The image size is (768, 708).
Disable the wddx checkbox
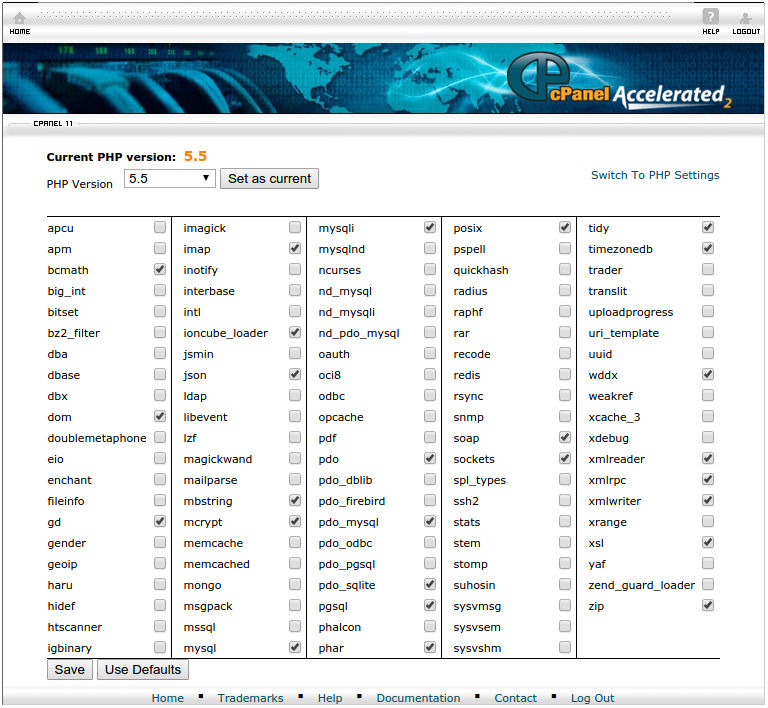click(x=708, y=375)
